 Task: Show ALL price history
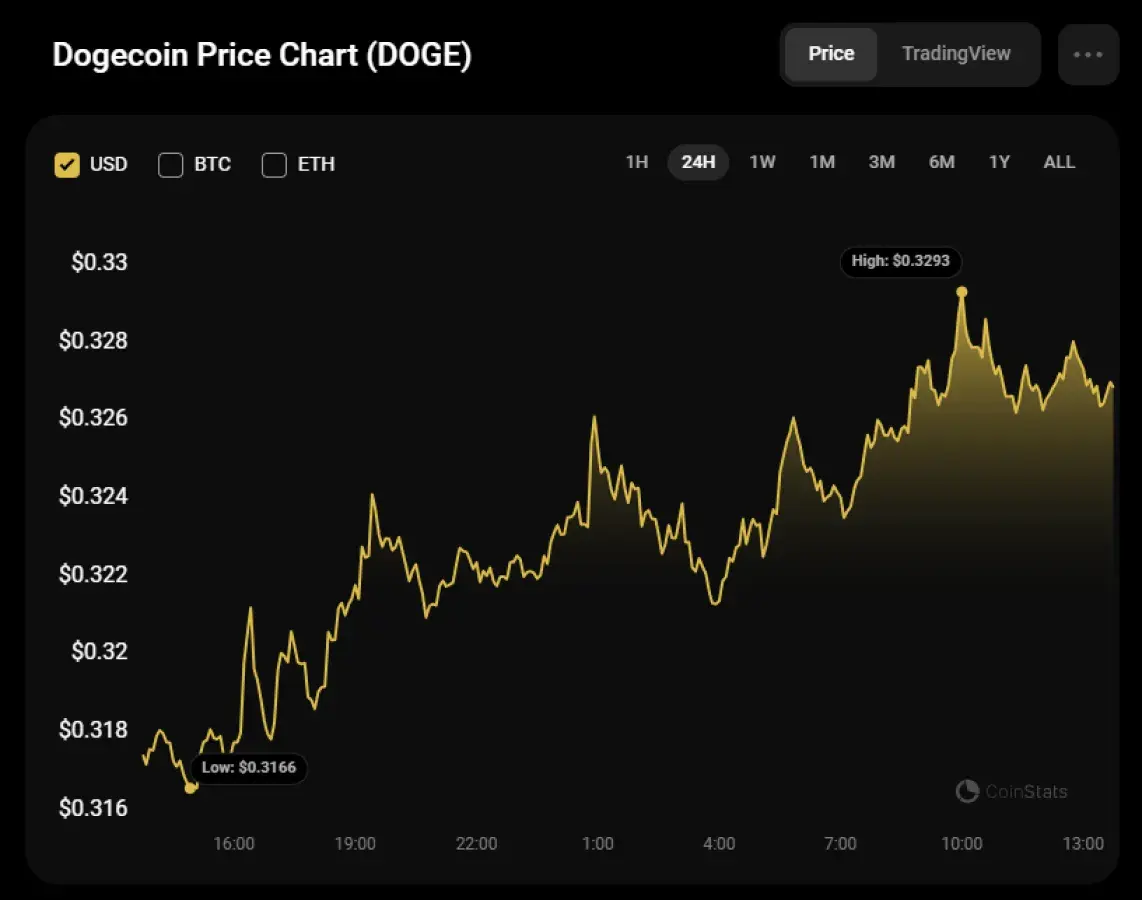[1059, 162]
